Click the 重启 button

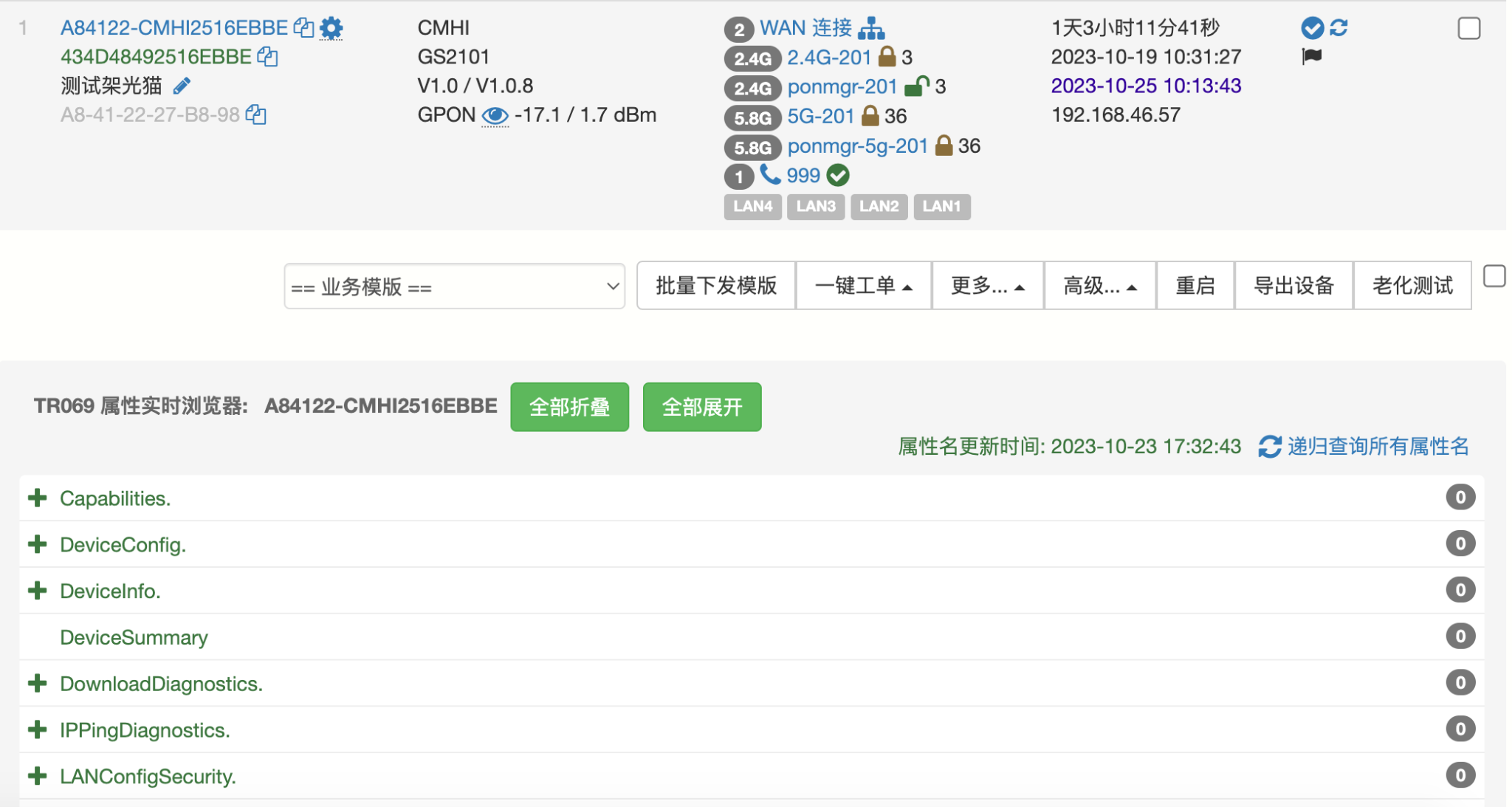coord(1195,286)
